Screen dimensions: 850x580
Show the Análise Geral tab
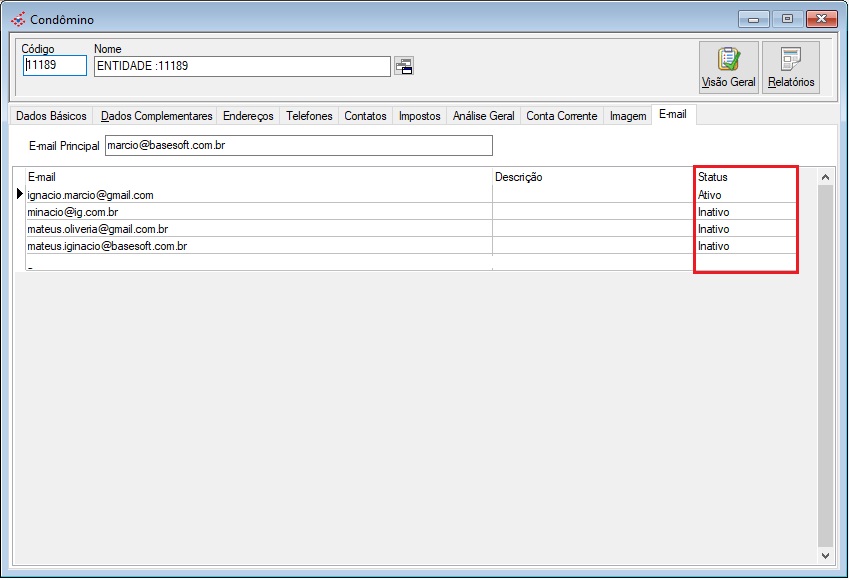point(483,116)
